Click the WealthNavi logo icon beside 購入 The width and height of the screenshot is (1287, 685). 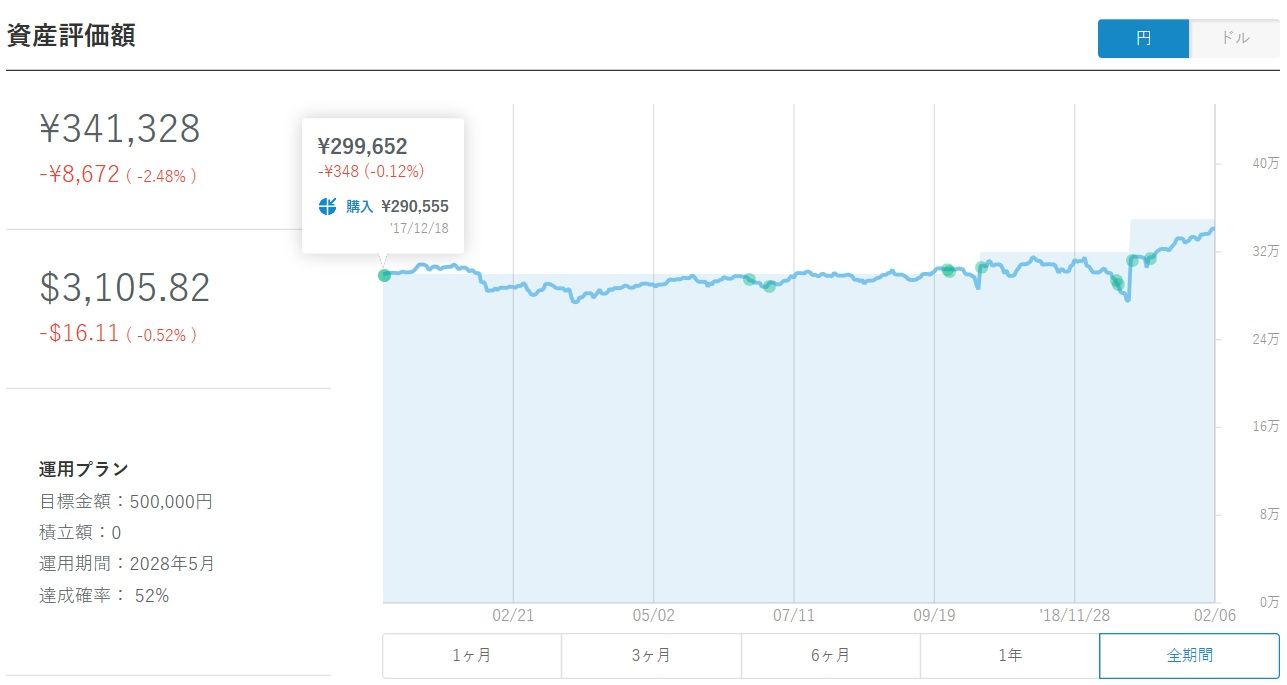327,207
